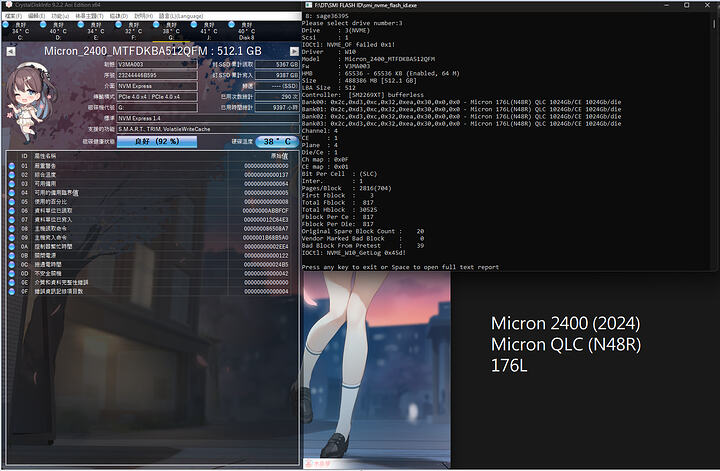Click power on count value 290
Image resolution: width=720 pixels, height=471 pixels.
[277, 97]
